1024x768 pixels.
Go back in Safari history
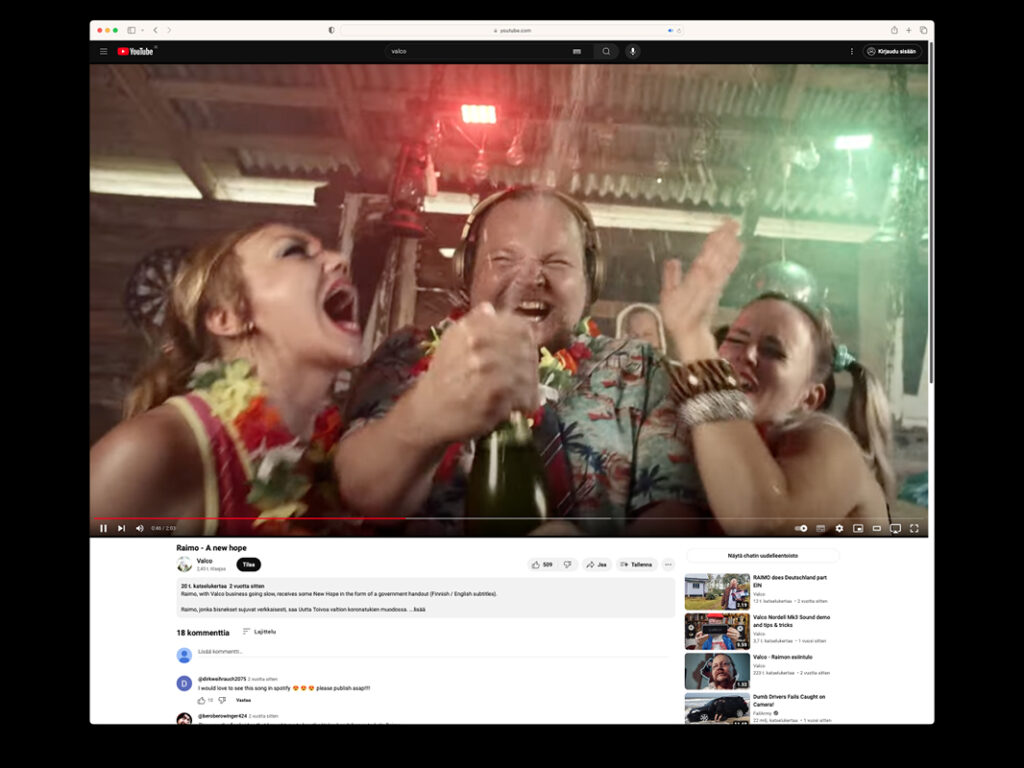click(x=155, y=30)
